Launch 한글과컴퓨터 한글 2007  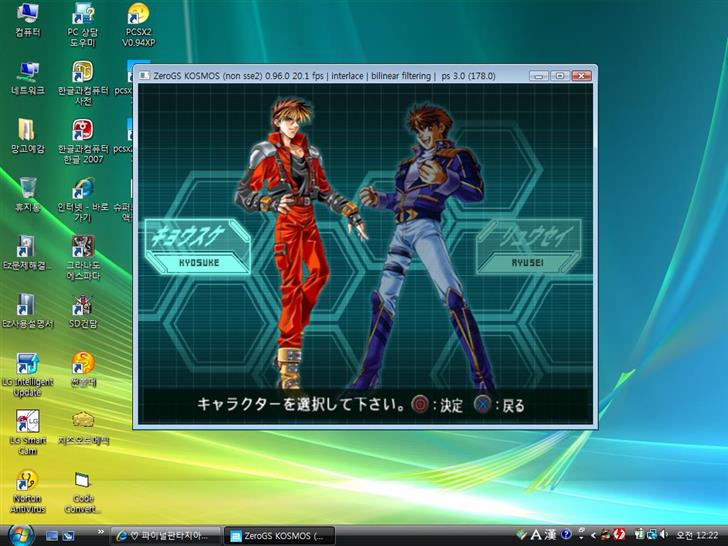83,141
